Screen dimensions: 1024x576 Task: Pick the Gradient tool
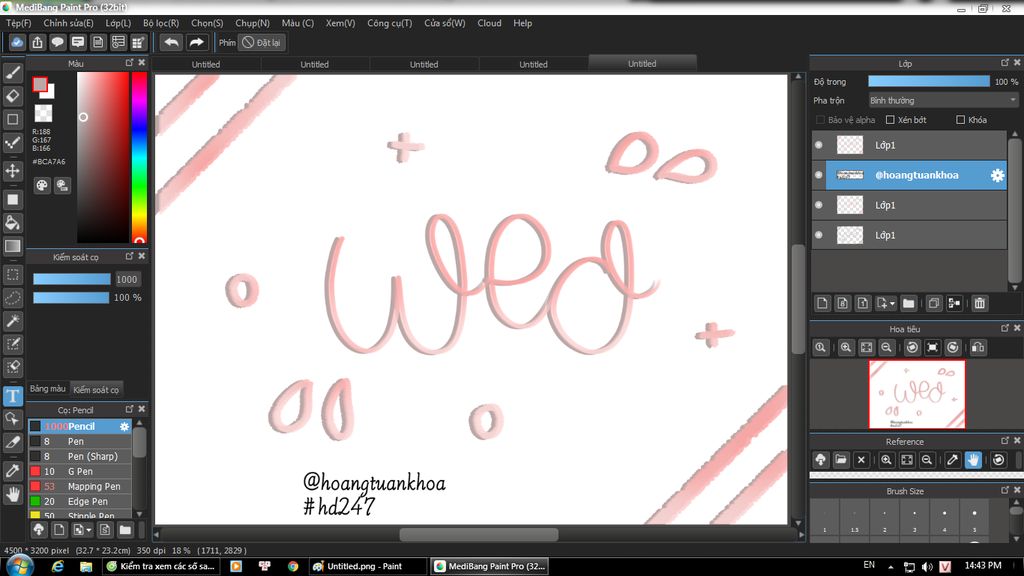point(13,246)
